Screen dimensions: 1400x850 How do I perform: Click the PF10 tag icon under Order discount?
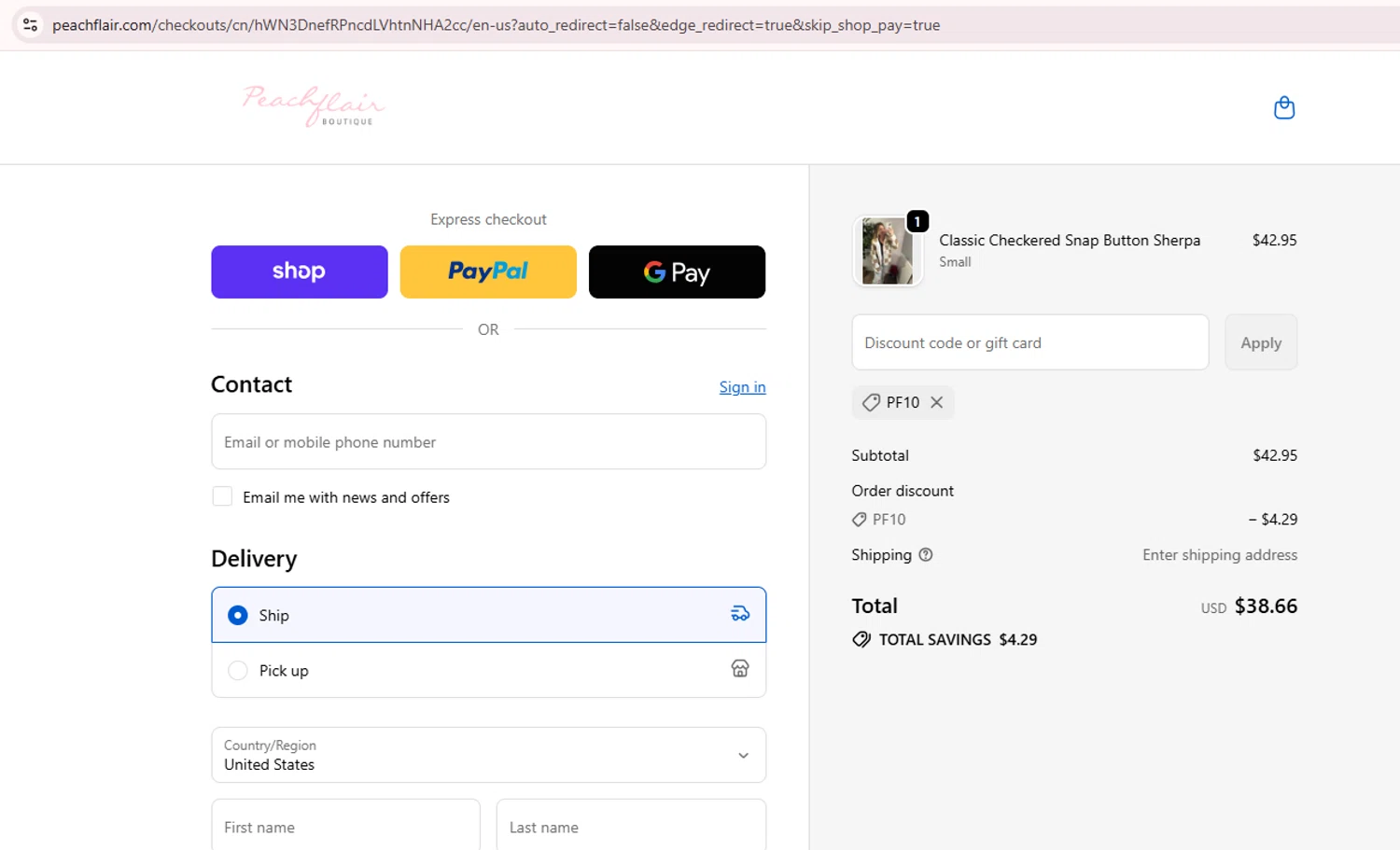(x=859, y=520)
